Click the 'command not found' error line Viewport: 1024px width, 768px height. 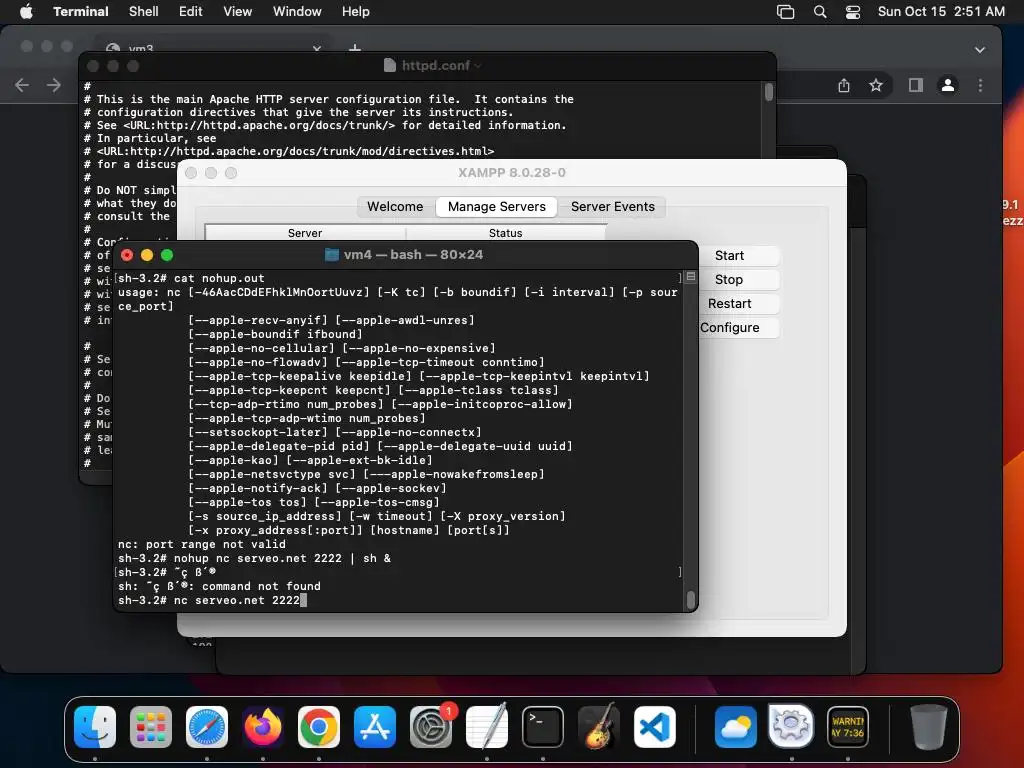[x=219, y=586]
